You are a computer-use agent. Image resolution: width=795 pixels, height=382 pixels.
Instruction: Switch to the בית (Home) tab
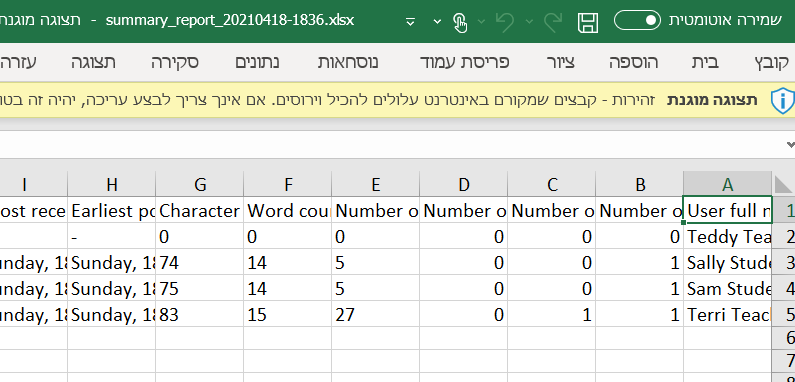[705, 62]
